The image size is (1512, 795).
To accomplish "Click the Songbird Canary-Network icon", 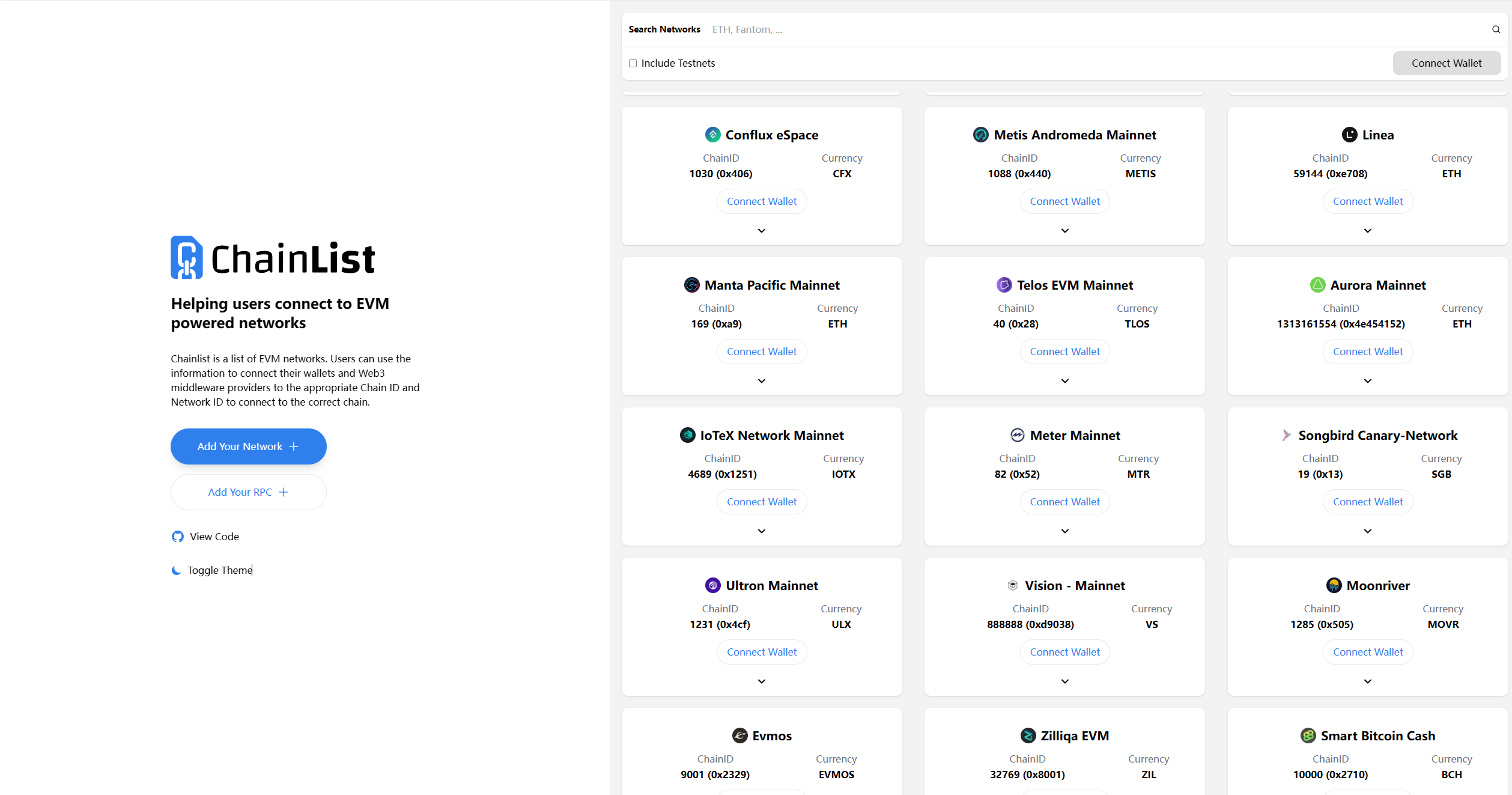I will point(1286,435).
